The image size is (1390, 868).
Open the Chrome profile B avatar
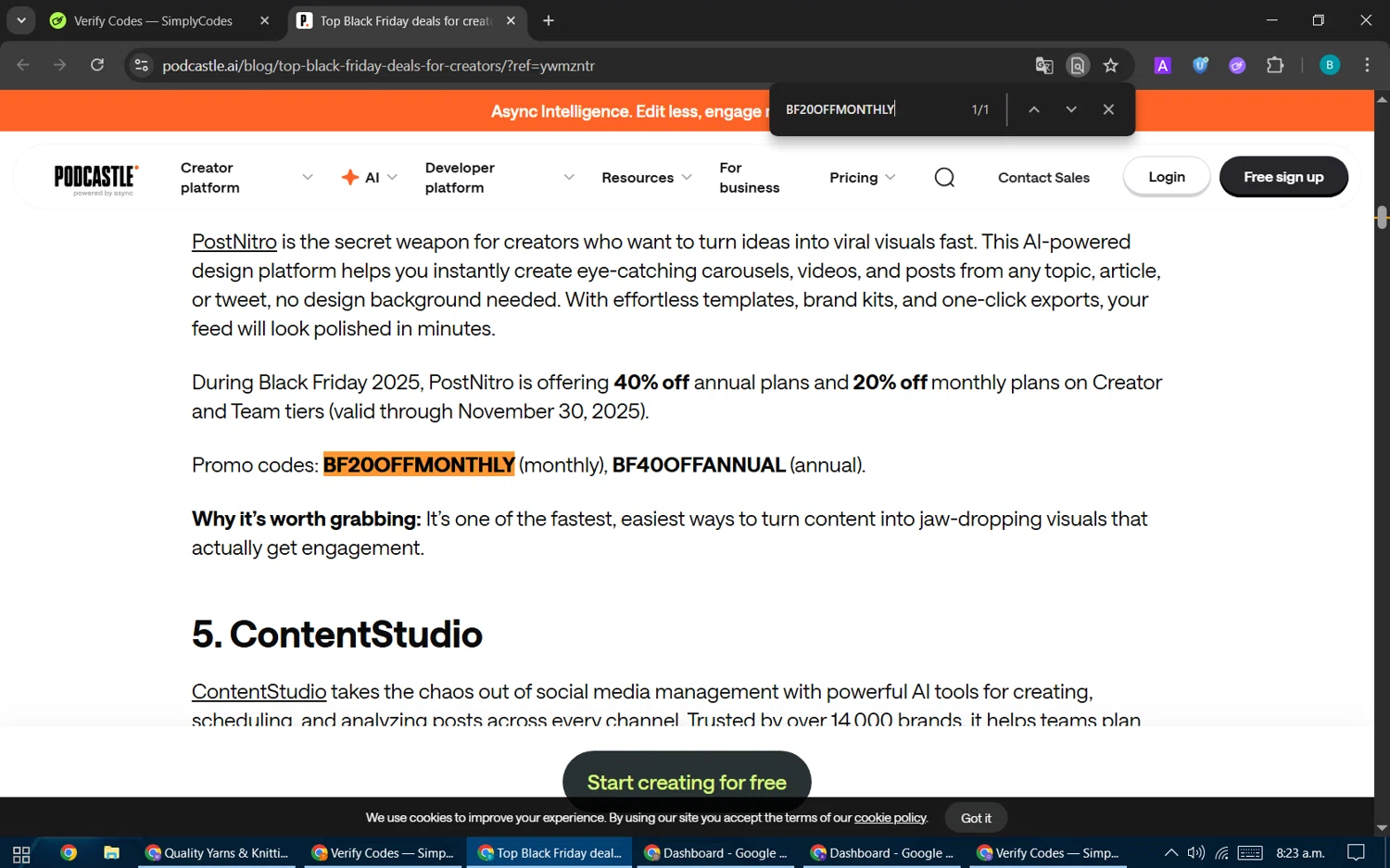[1330, 65]
